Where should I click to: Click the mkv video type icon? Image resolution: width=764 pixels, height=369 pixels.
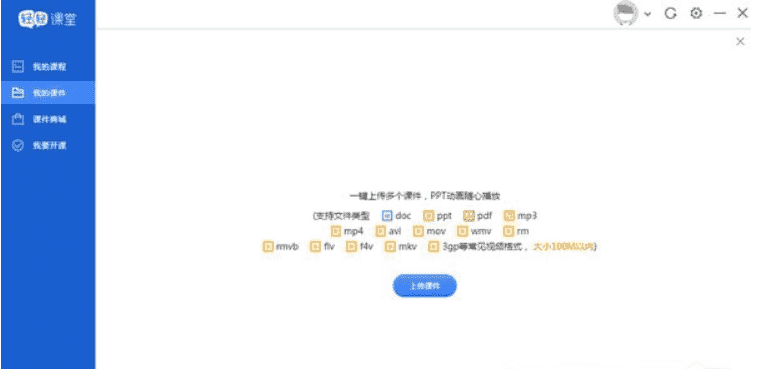click(390, 247)
